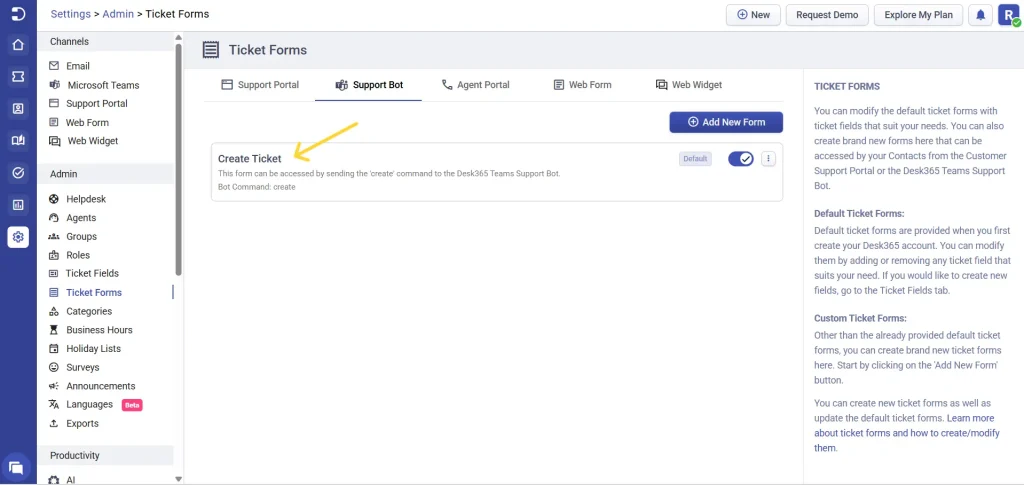This screenshot has width=1024, height=485.
Task: Click the Microsoft Teams icon in sidebar
Action: 54,85
